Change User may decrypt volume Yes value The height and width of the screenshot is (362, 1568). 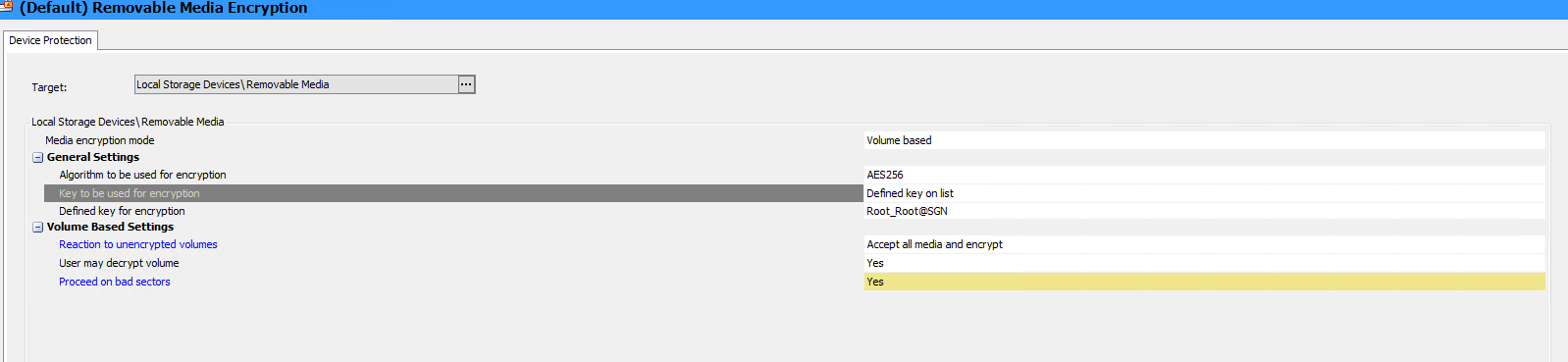(1205, 263)
